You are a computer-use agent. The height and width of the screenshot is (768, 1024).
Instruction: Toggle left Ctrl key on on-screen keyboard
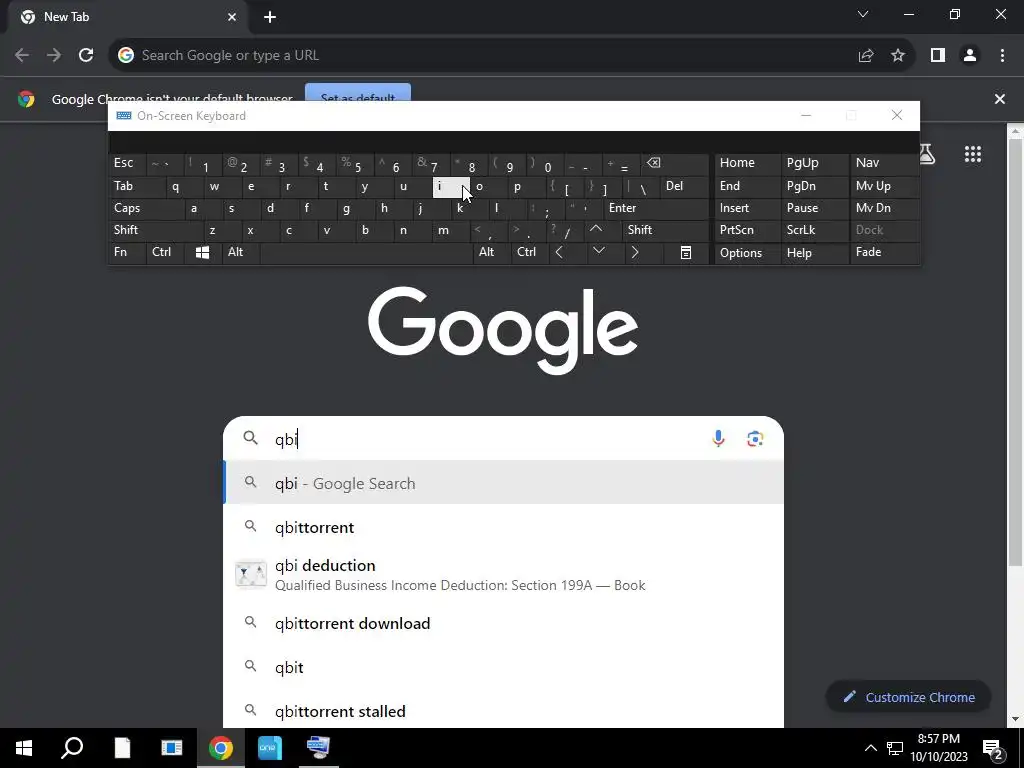coord(165,252)
